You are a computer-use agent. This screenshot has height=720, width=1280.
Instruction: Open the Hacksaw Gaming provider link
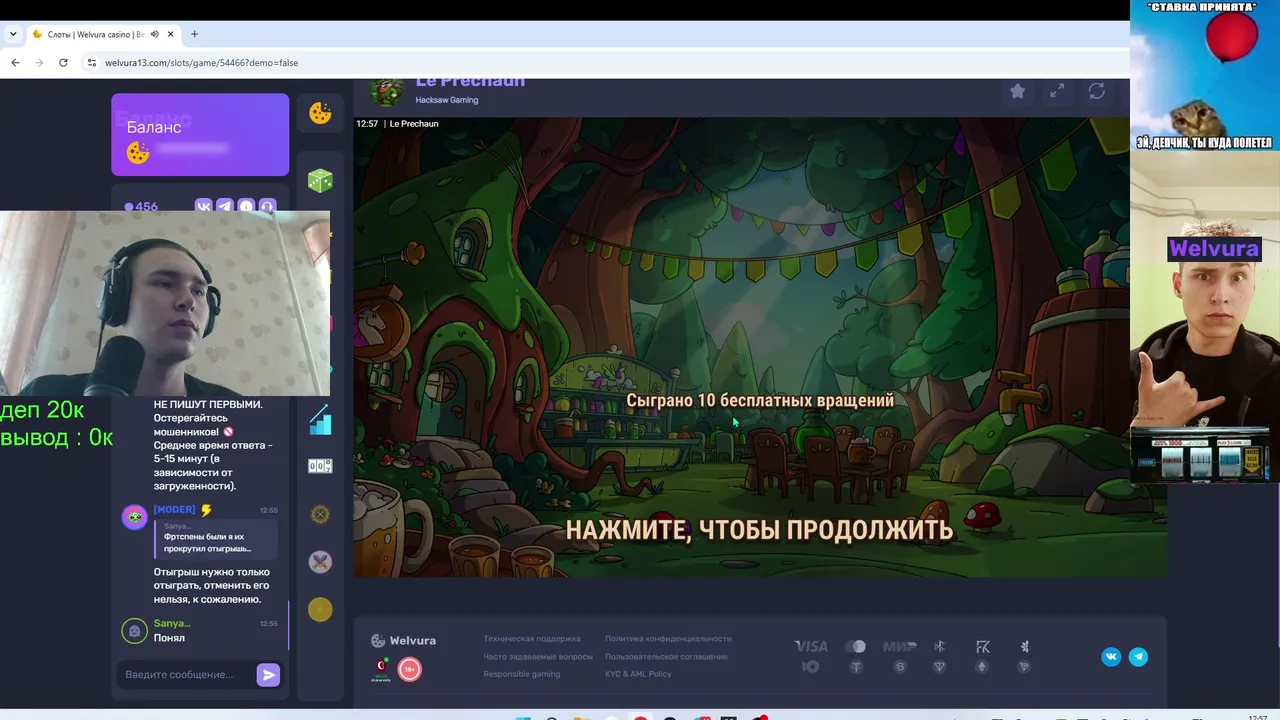click(447, 100)
